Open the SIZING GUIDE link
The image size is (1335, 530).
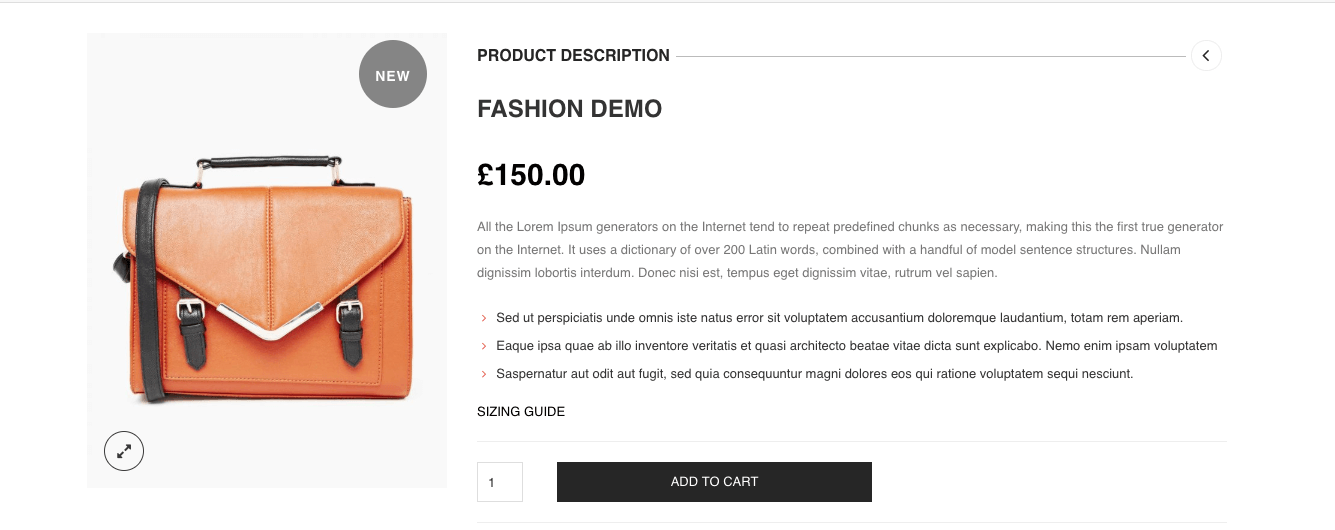521,411
